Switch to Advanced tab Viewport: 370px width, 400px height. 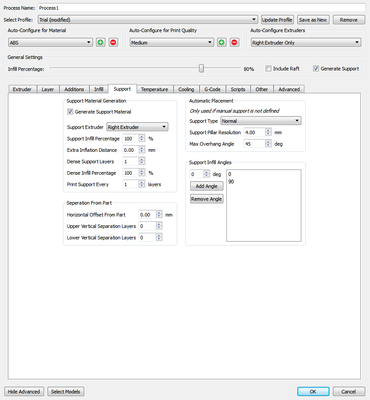point(289,89)
